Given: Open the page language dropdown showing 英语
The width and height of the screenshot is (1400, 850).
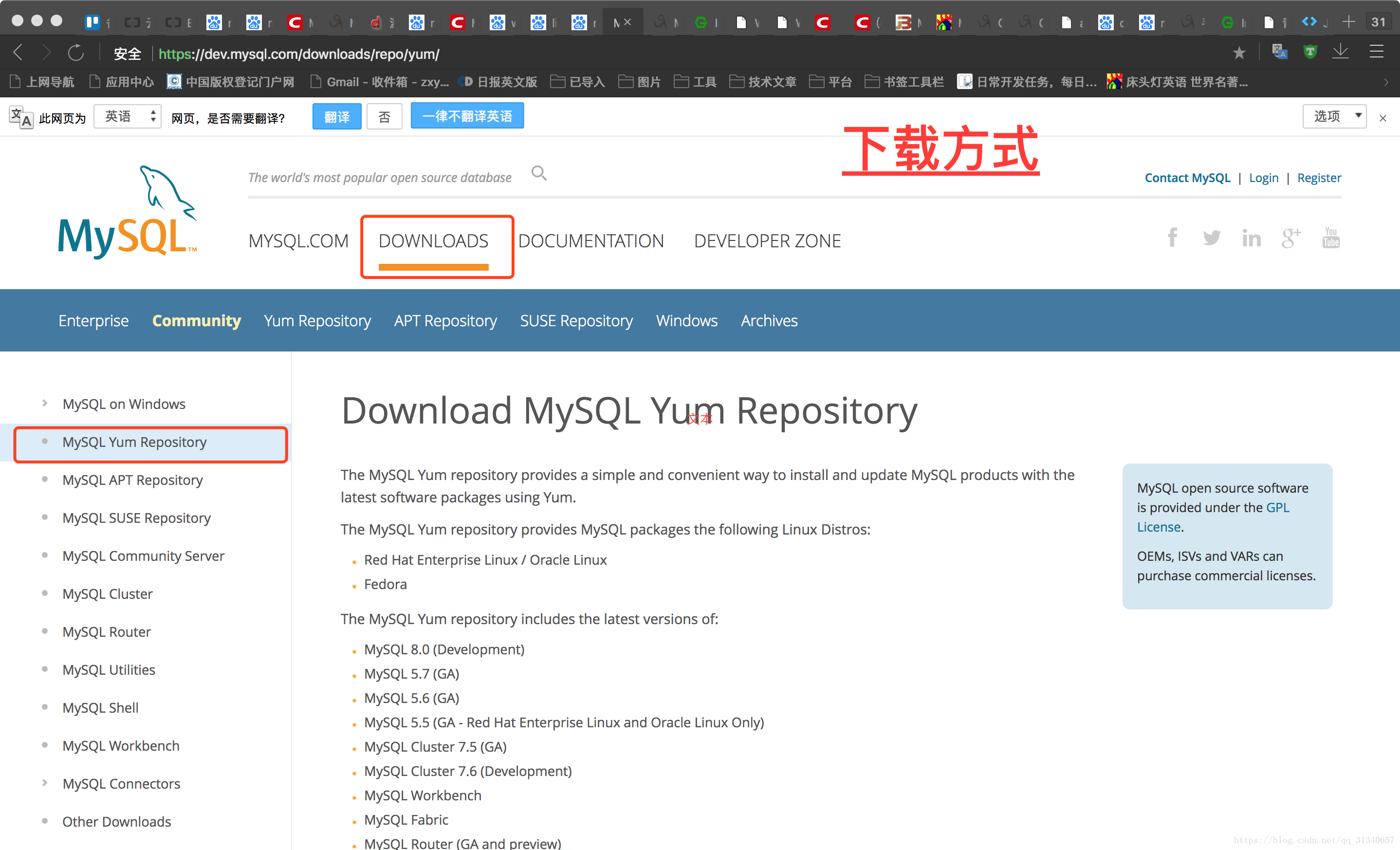Looking at the screenshot, I should coord(127,116).
